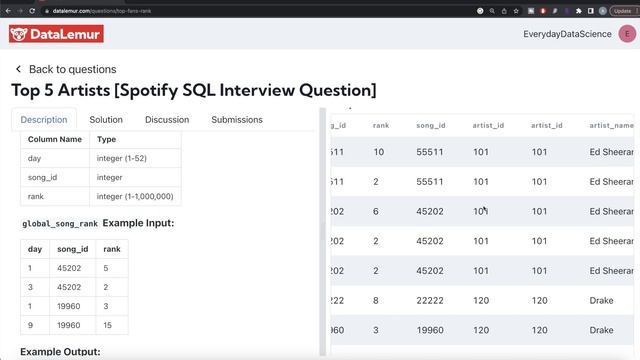640x360 pixels.
Task: Go back with the browser back arrow
Action: (8, 11)
